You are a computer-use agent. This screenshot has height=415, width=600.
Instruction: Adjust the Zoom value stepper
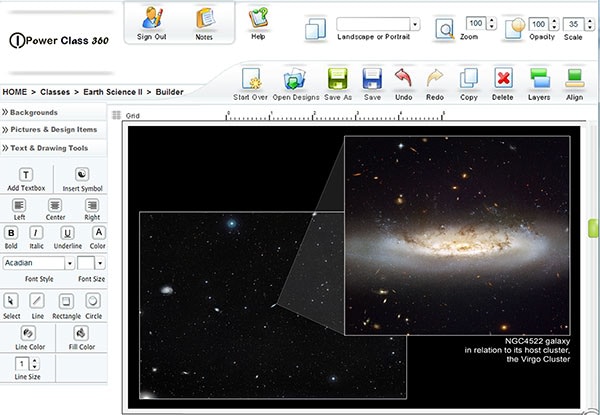[x=492, y=23]
